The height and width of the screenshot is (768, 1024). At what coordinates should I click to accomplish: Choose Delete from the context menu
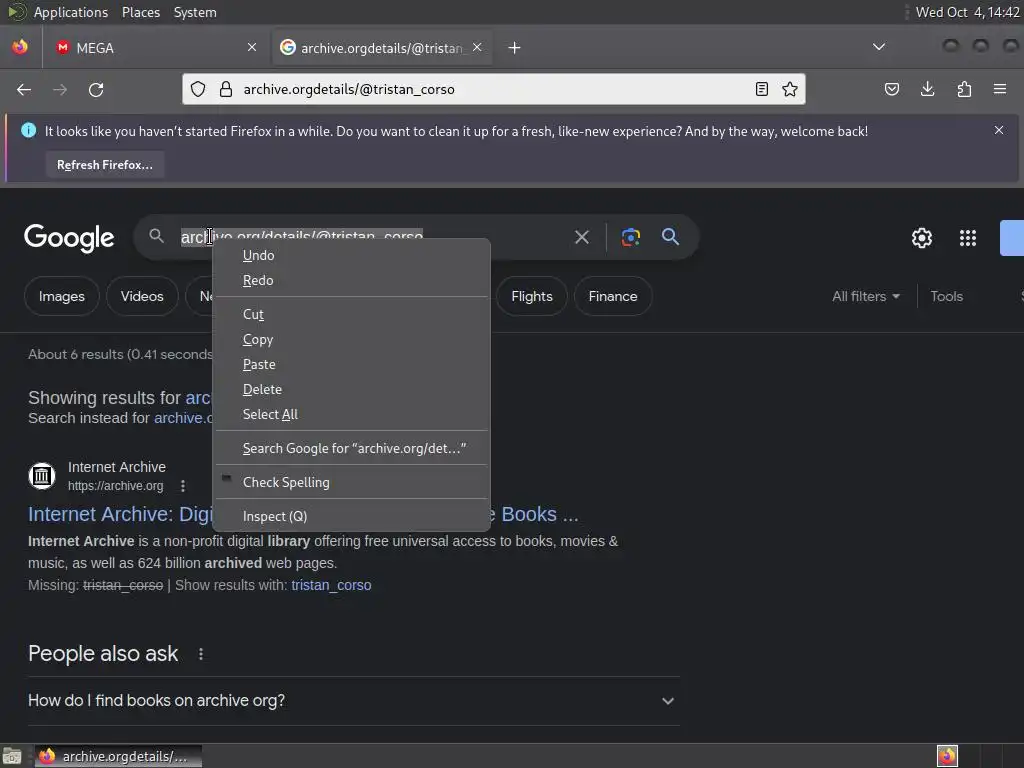(x=351, y=389)
